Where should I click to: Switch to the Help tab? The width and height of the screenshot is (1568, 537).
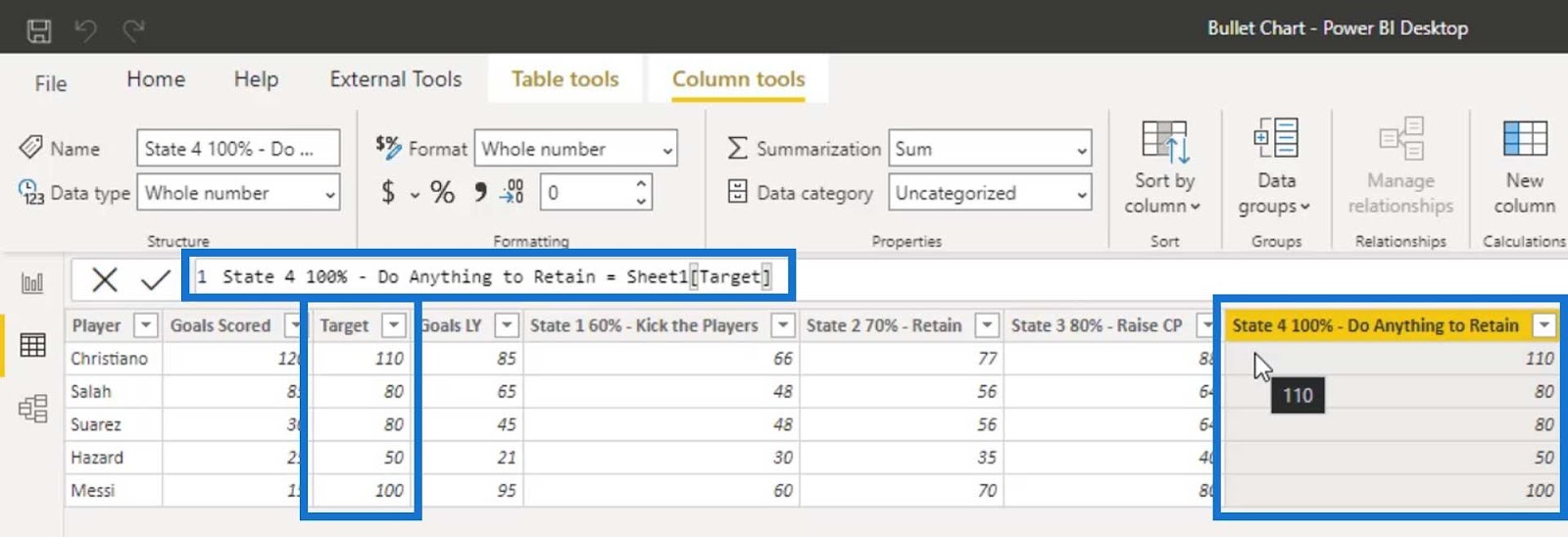[x=256, y=79]
